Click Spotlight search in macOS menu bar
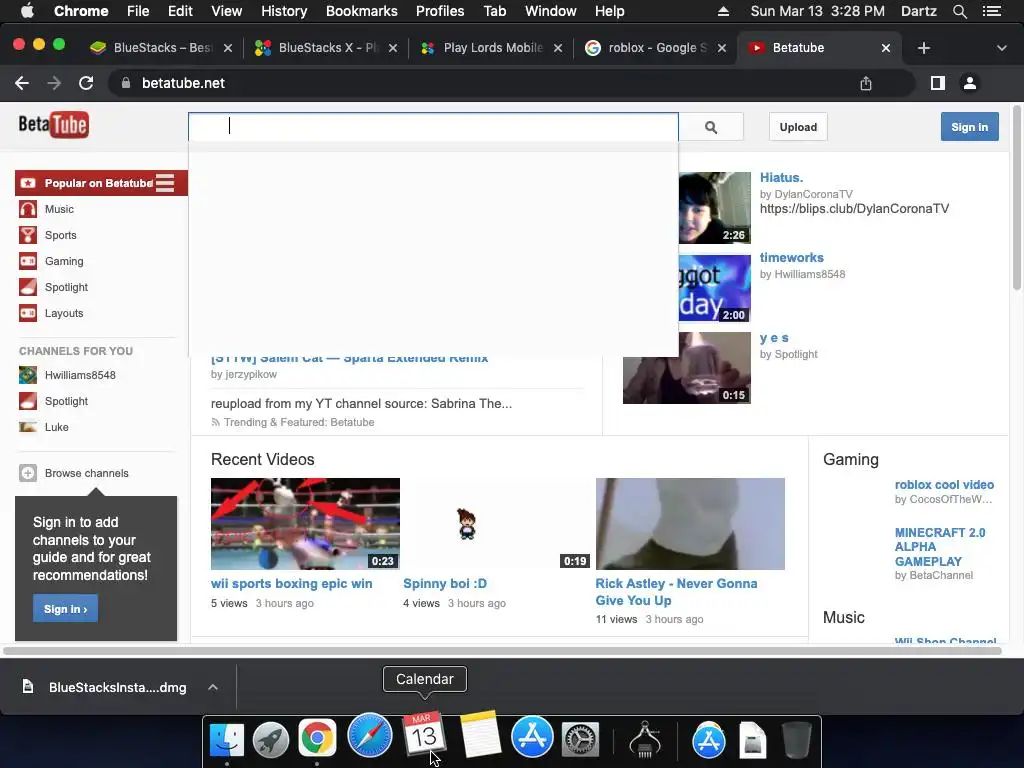 [x=959, y=11]
